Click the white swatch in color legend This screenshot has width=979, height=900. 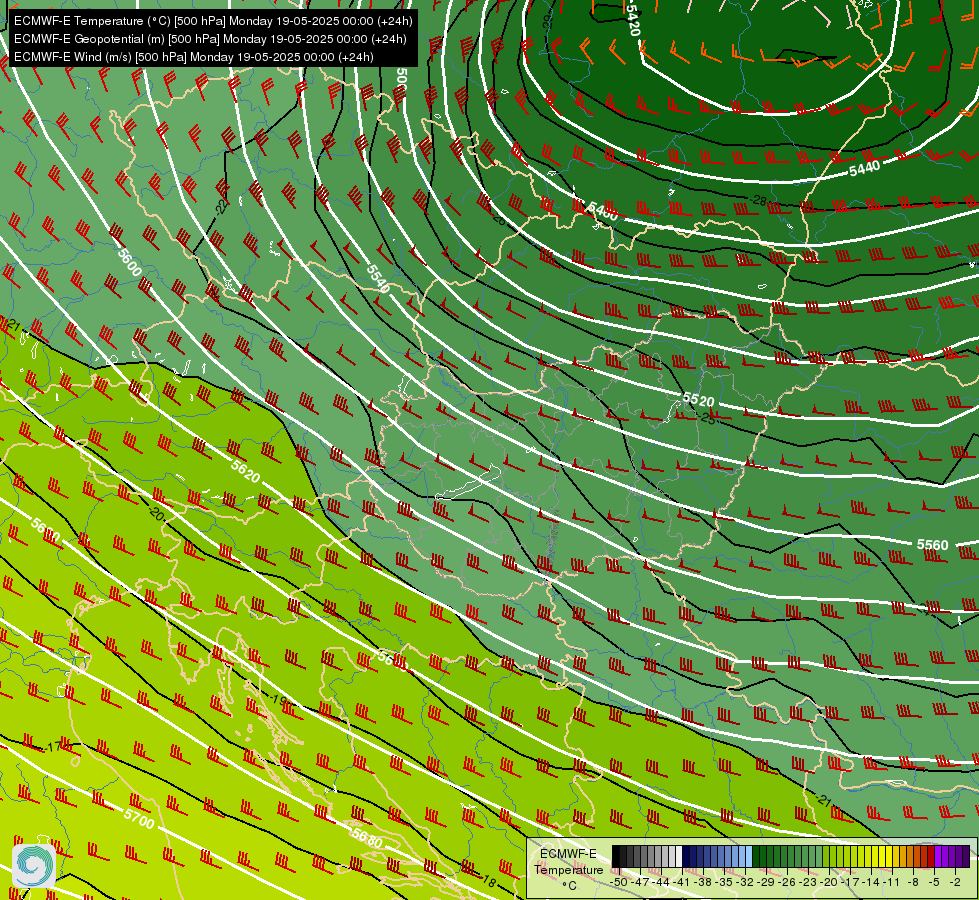coord(679,856)
